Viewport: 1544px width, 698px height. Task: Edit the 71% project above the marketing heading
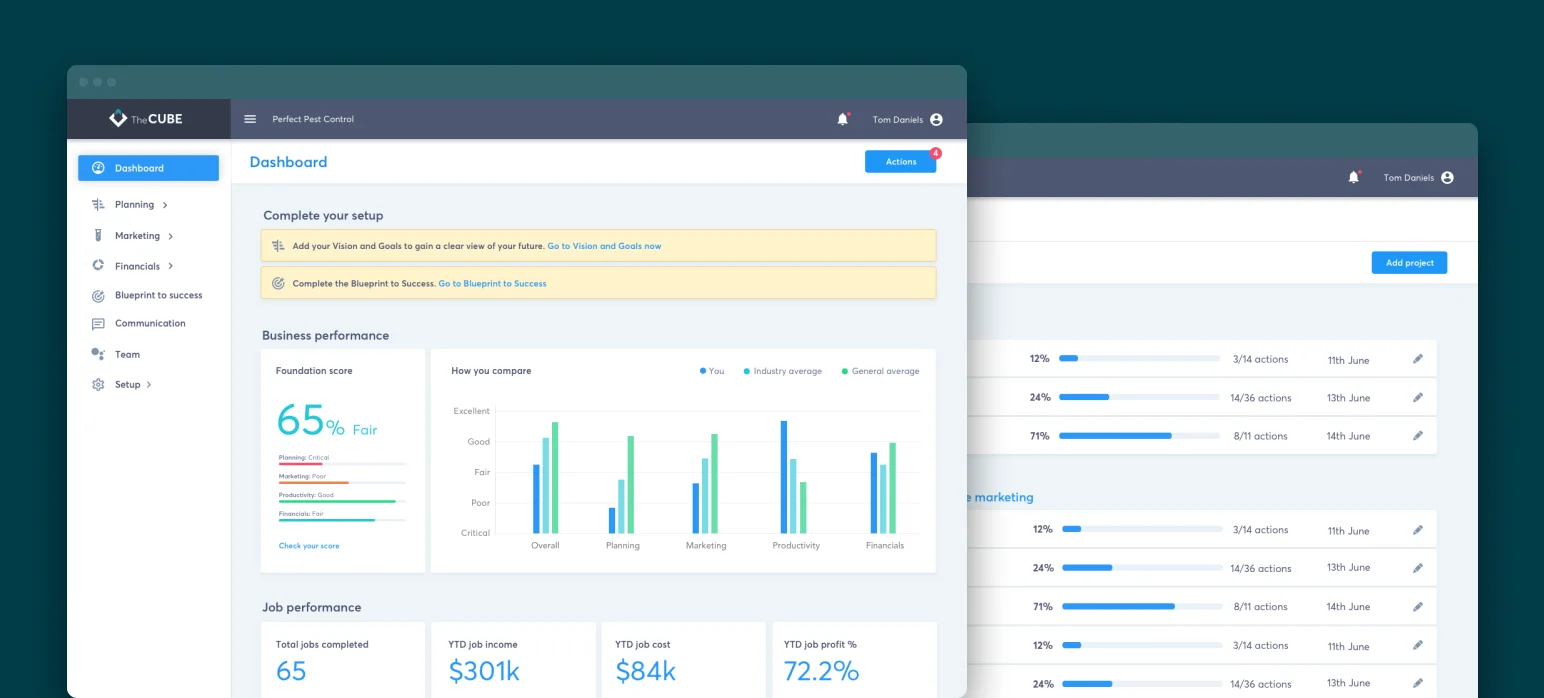pos(1418,436)
